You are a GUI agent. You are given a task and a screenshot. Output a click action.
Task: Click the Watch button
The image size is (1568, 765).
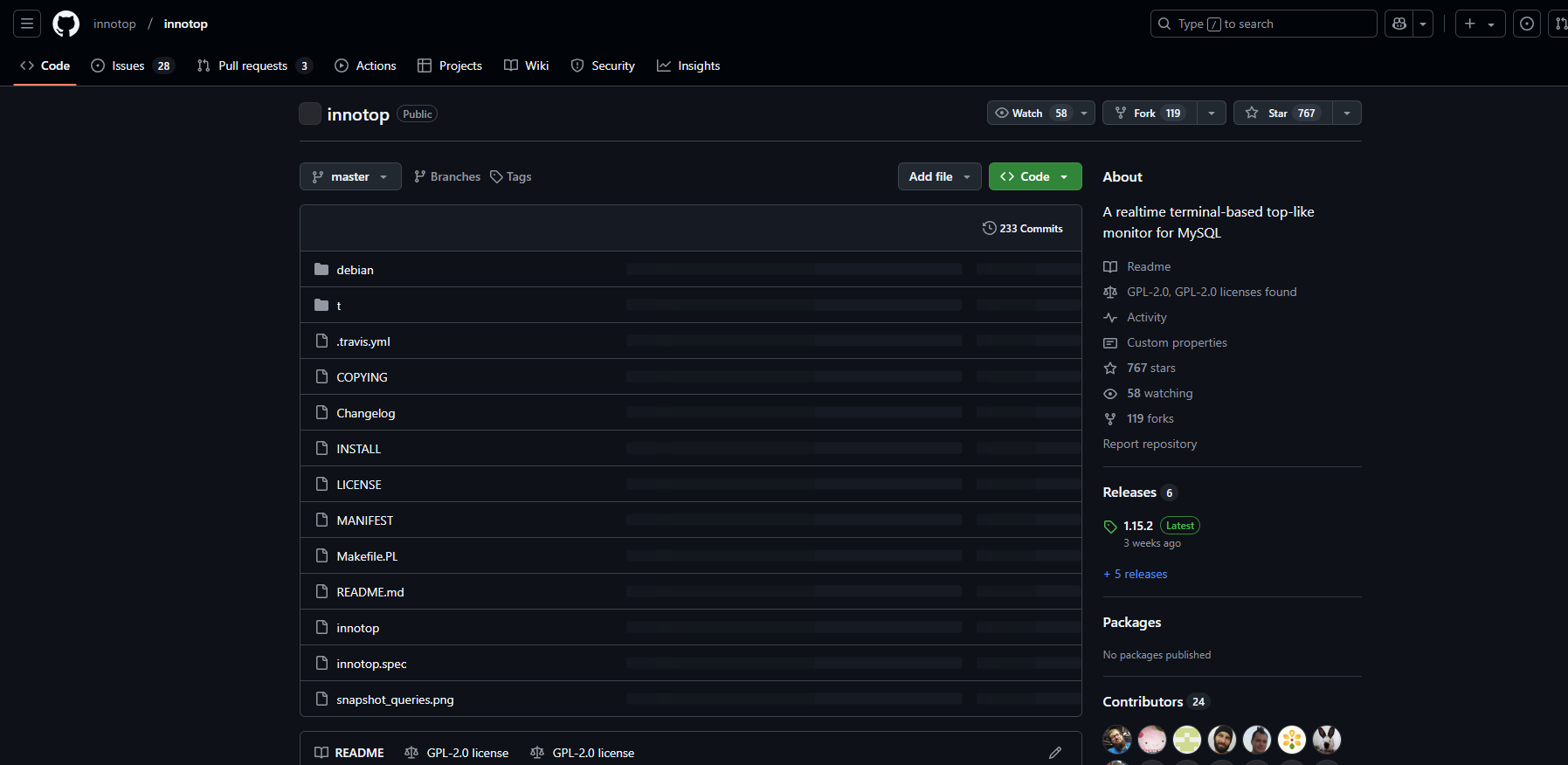coord(1031,113)
